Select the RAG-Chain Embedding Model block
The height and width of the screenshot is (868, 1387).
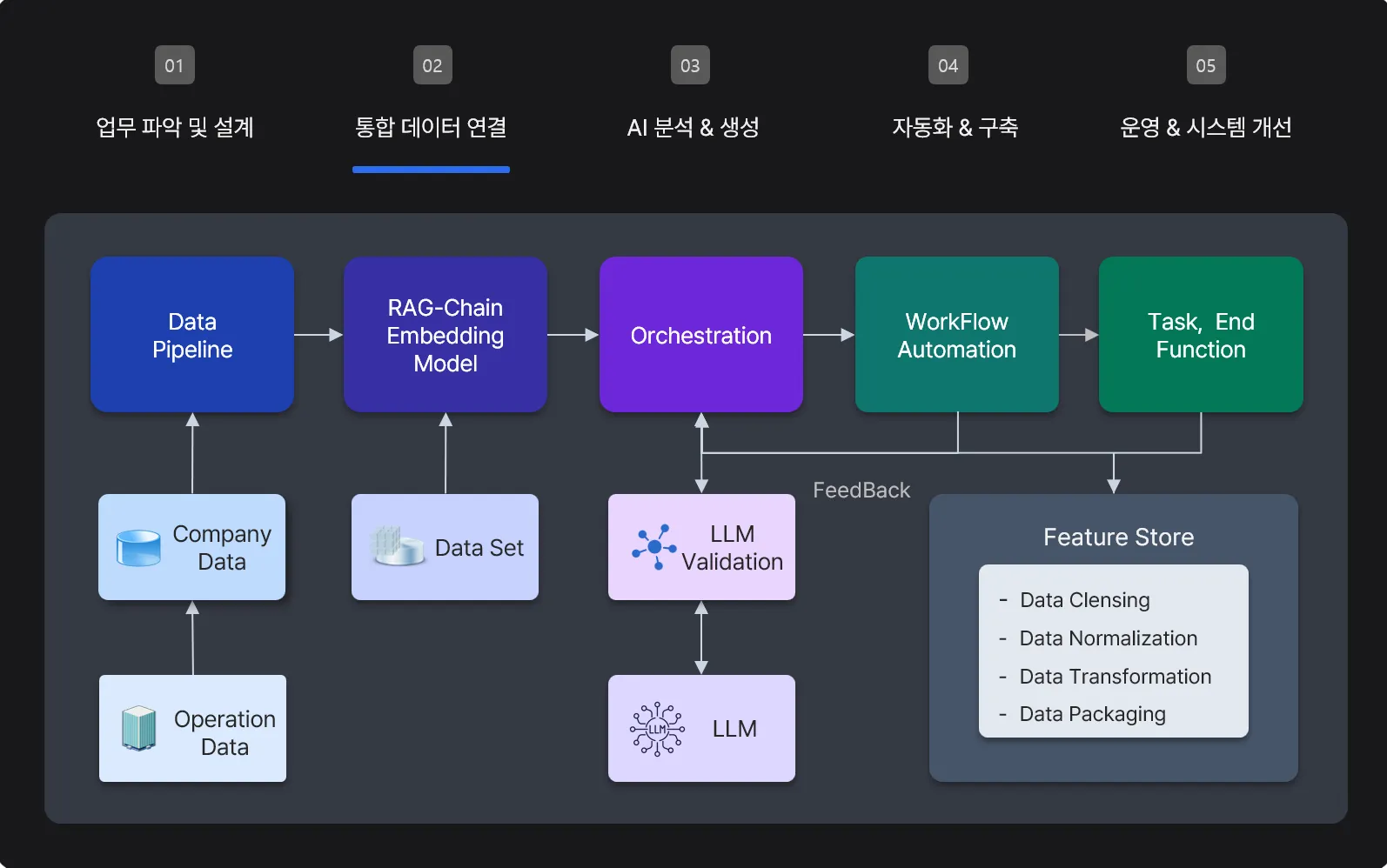(x=446, y=335)
